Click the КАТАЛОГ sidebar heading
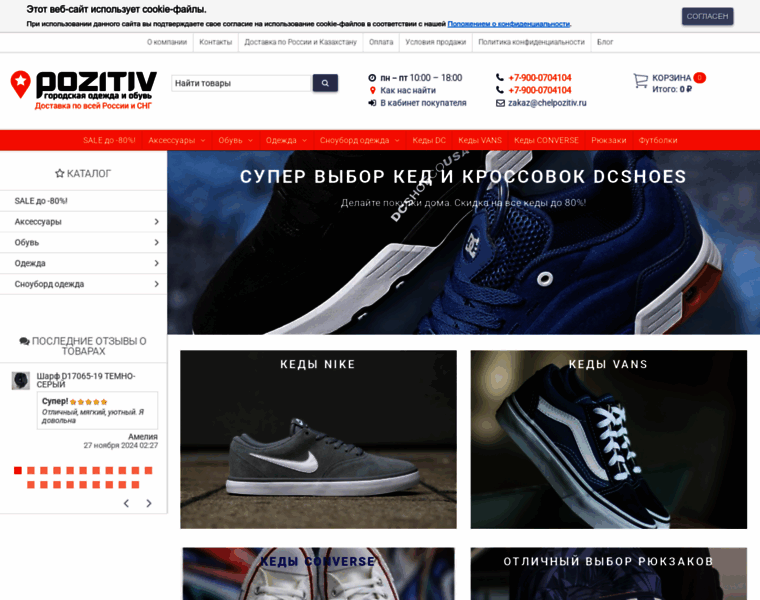Screen dimensions: 760x600 pos(83,174)
